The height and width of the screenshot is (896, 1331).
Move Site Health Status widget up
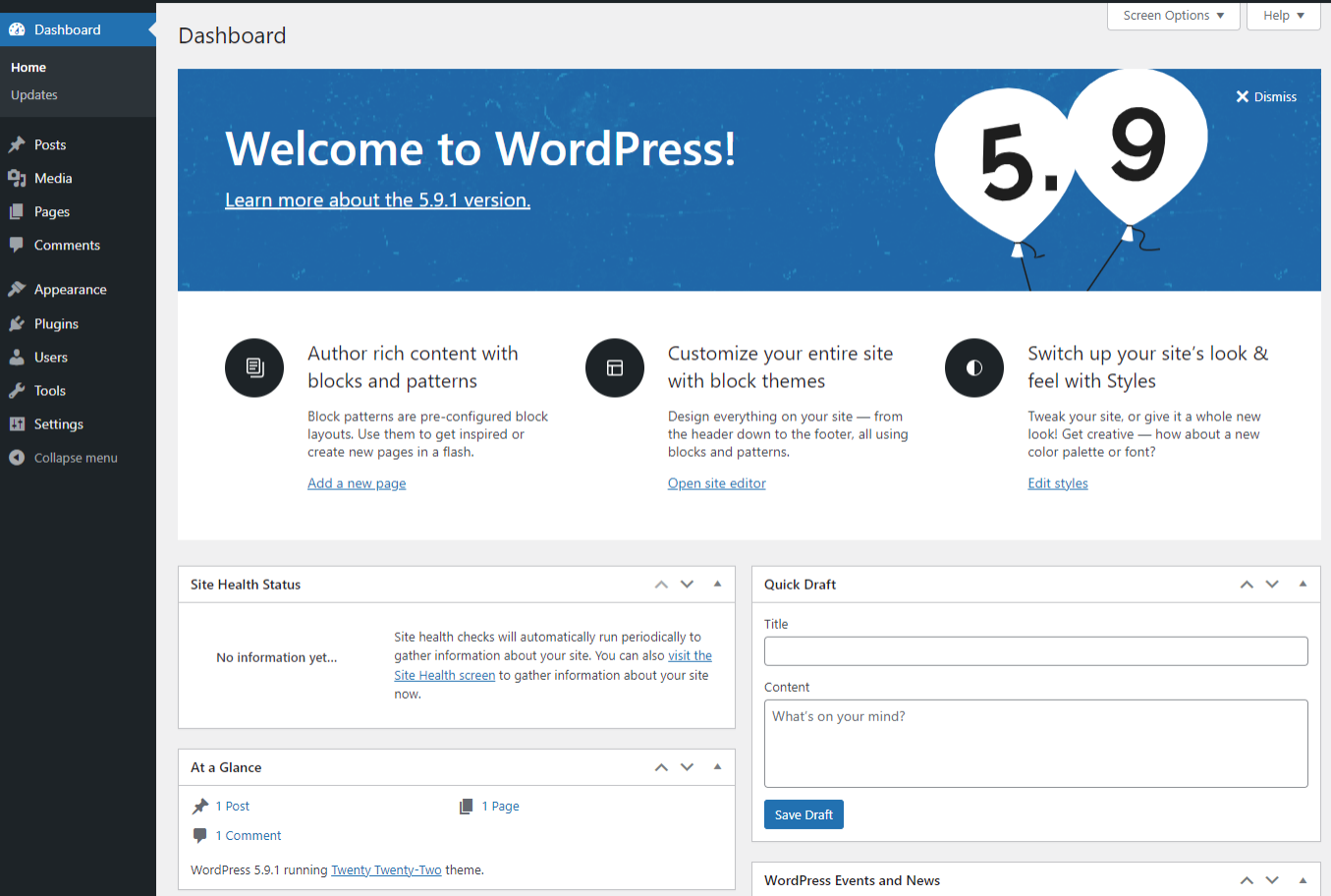(x=661, y=584)
